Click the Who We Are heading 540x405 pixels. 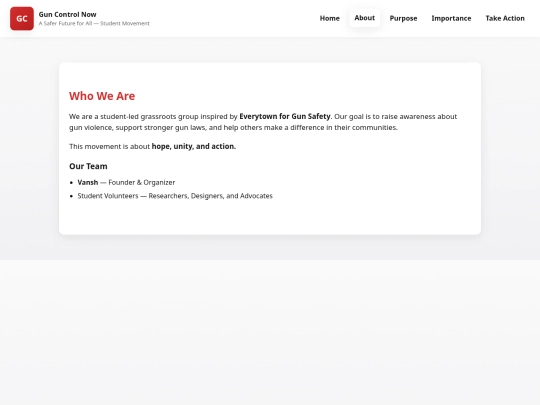[x=102, y=96]
